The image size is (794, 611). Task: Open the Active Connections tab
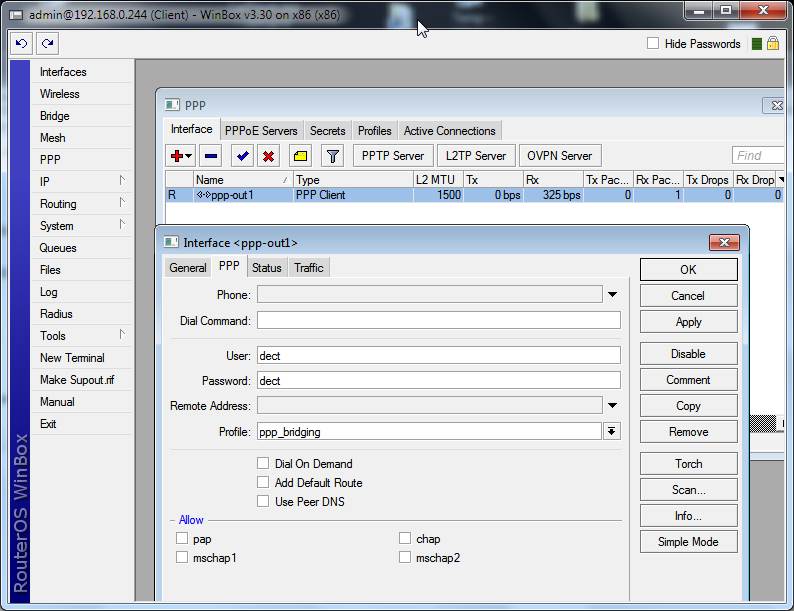coord(450,131)
